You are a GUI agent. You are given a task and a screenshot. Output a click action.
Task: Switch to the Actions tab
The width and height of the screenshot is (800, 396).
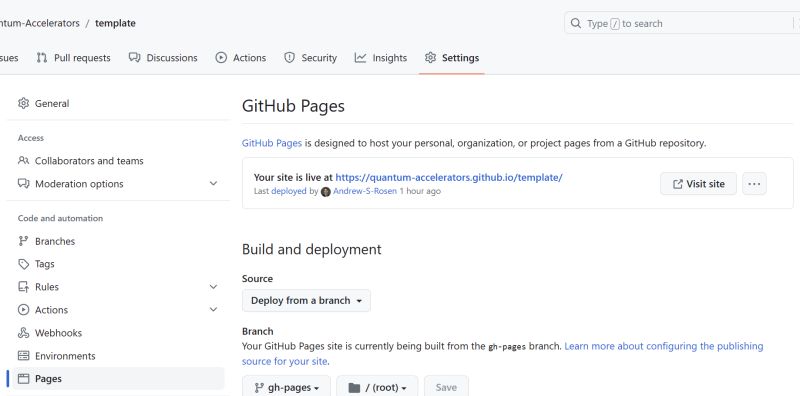pos(241,58)
